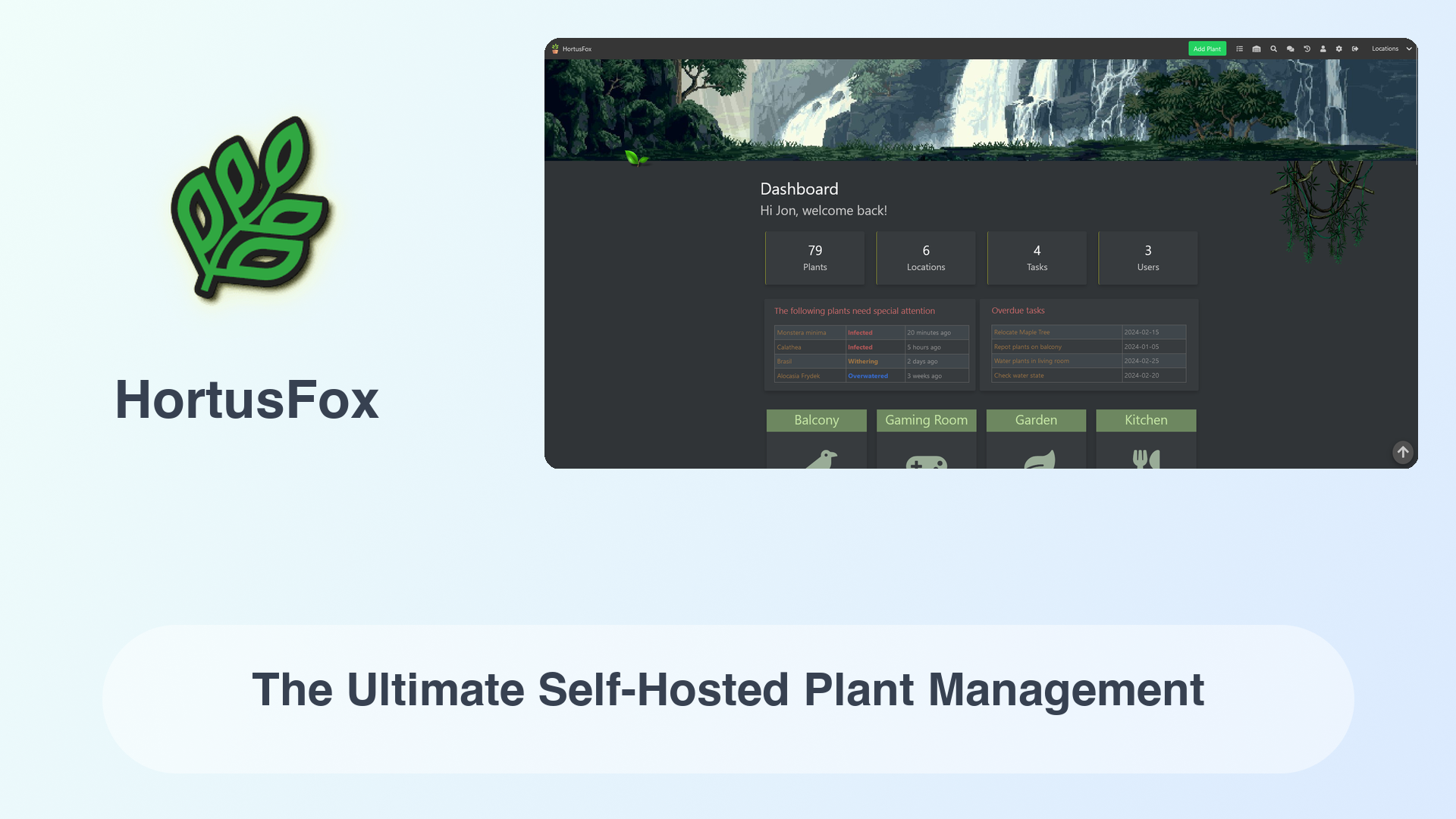
Task: Click the grid/list view toggle icon
Action: pos(1240,49)
